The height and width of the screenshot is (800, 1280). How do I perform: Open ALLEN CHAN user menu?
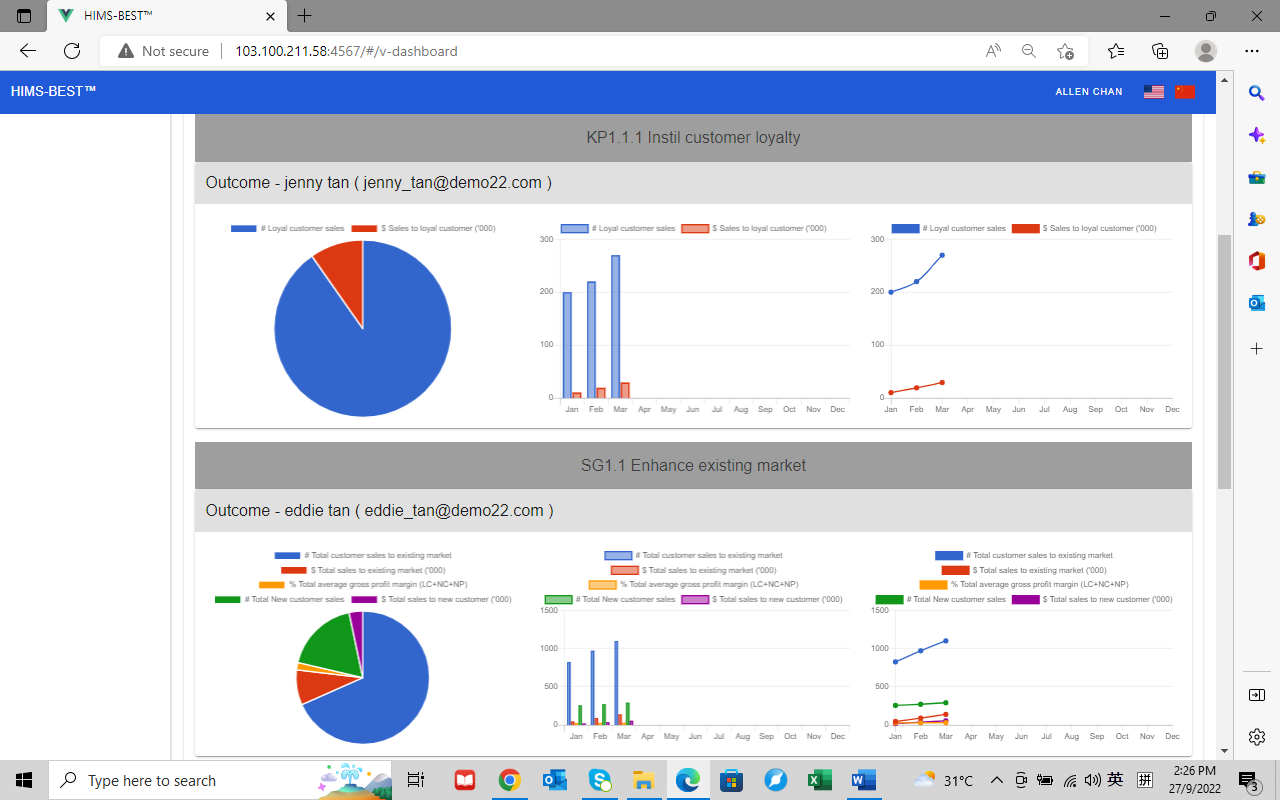[x=1088, y=92]
